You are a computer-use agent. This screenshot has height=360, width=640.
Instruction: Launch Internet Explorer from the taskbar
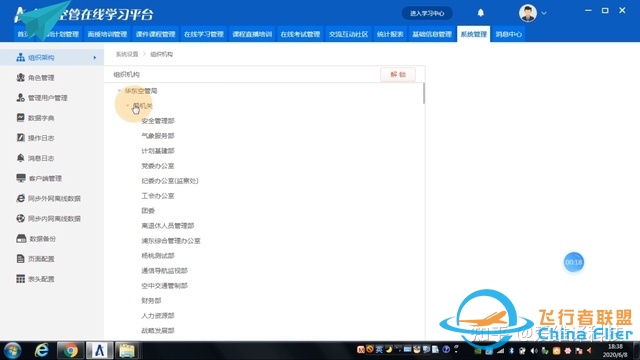pyautogui.click(x=42, y=351)
